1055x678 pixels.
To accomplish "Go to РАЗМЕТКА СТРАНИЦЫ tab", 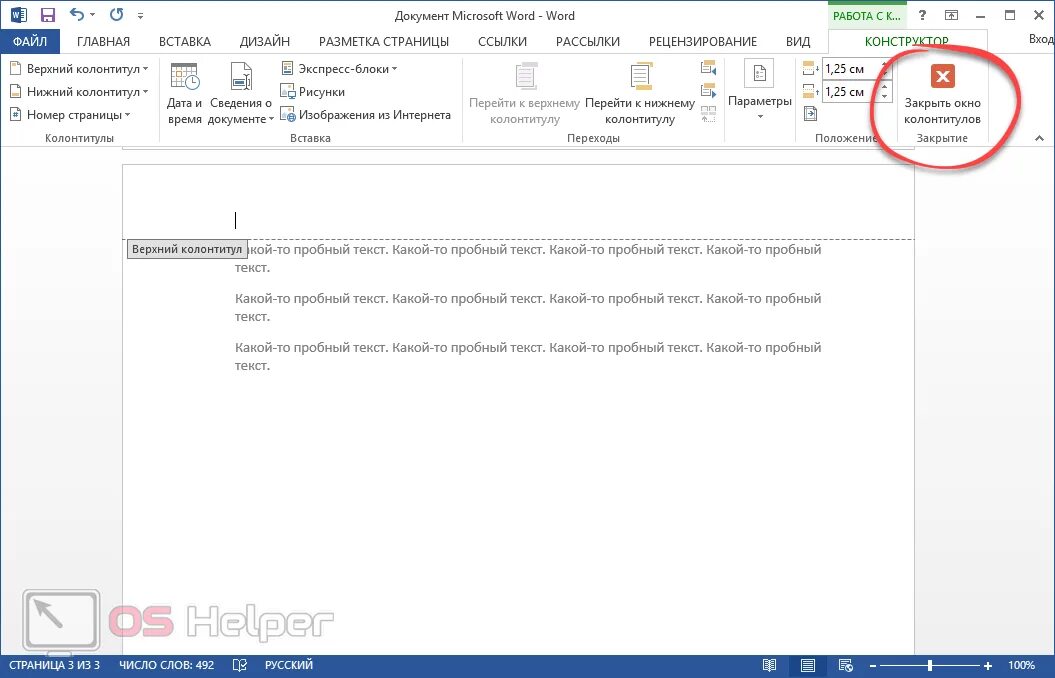I will pos(384,41).
